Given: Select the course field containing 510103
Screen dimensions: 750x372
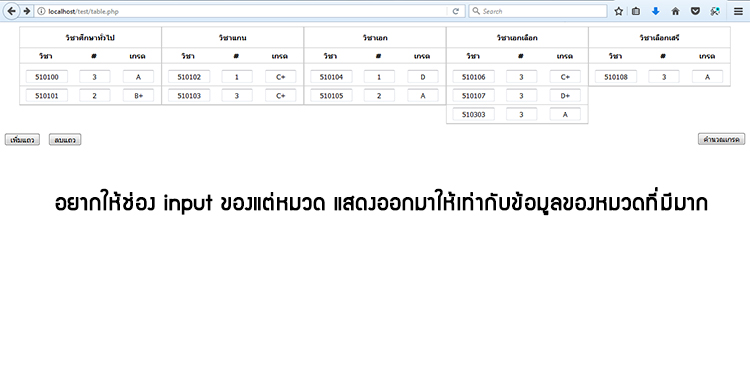Looking at the screenshot, I should pos(189,96).
